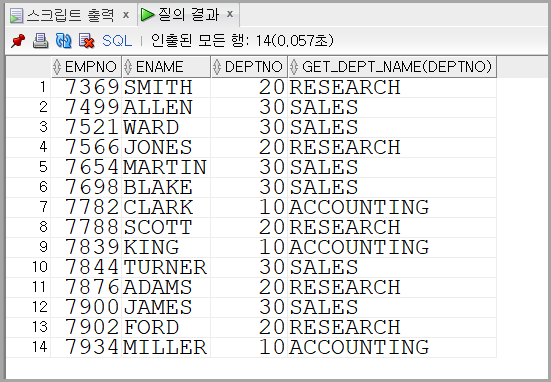Select cell with EMPNO 7369
551x382 pixels.
86,87
